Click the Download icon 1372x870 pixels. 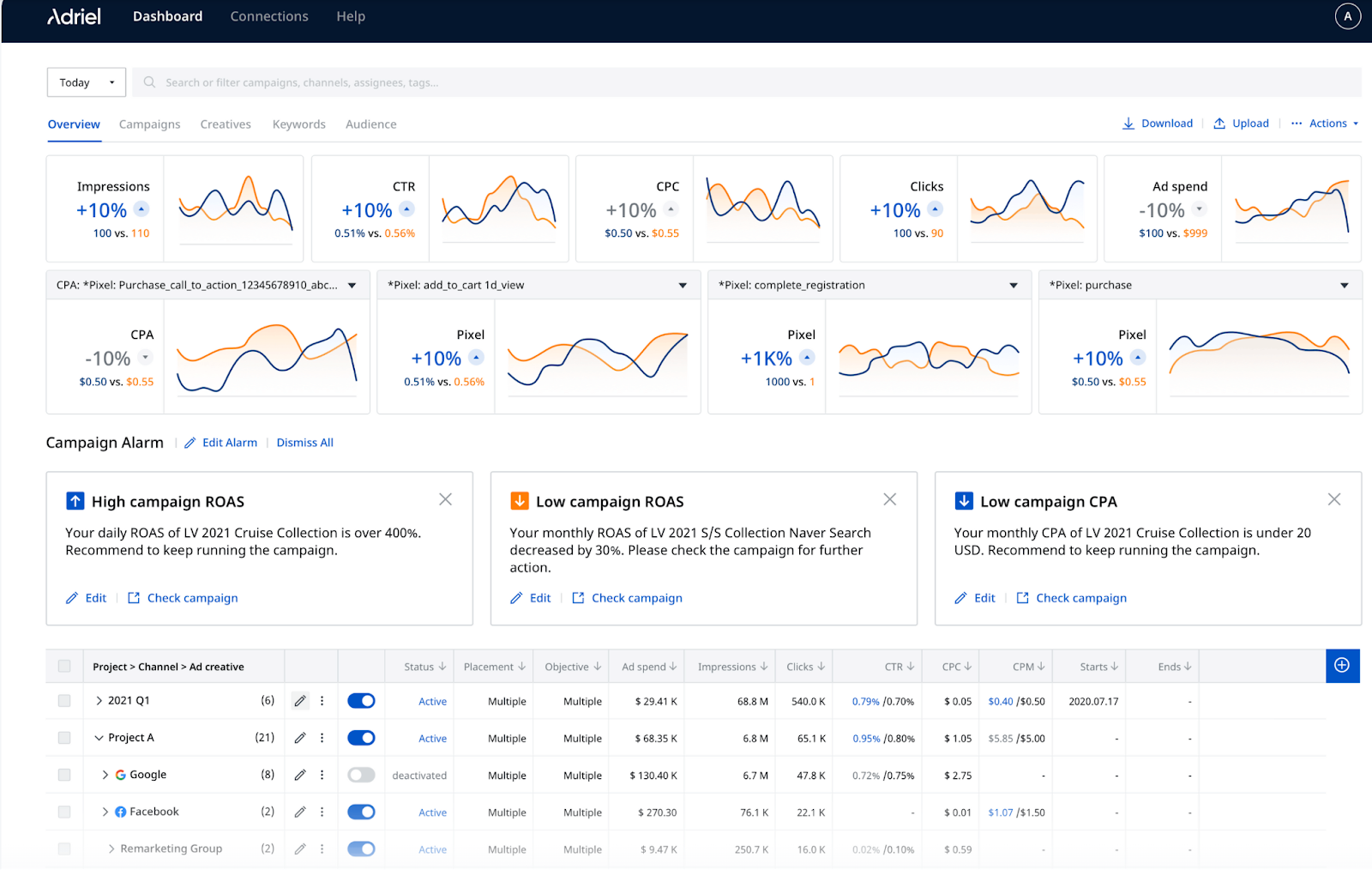pyautogui.click(x=1129, y=123)
